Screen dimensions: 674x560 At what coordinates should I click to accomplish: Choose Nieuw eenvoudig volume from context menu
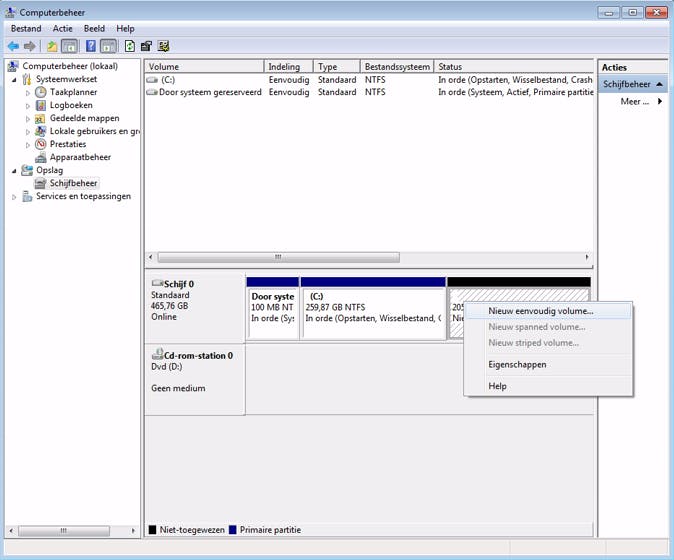click(540, 311)
